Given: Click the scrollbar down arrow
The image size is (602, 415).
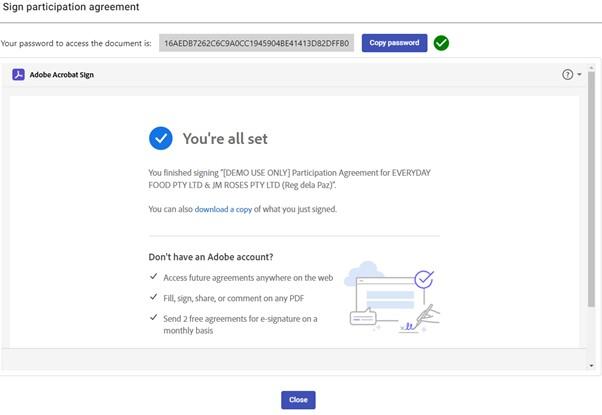Looking at the screenshot, I should click(591, 366).
